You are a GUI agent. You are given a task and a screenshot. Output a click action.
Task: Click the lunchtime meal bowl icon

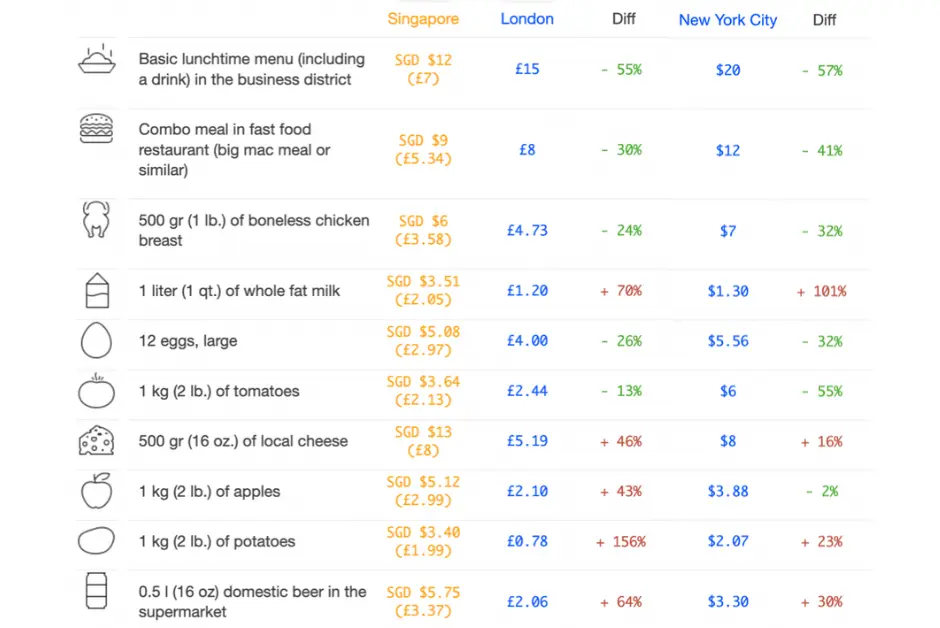[x=97, y=60]
